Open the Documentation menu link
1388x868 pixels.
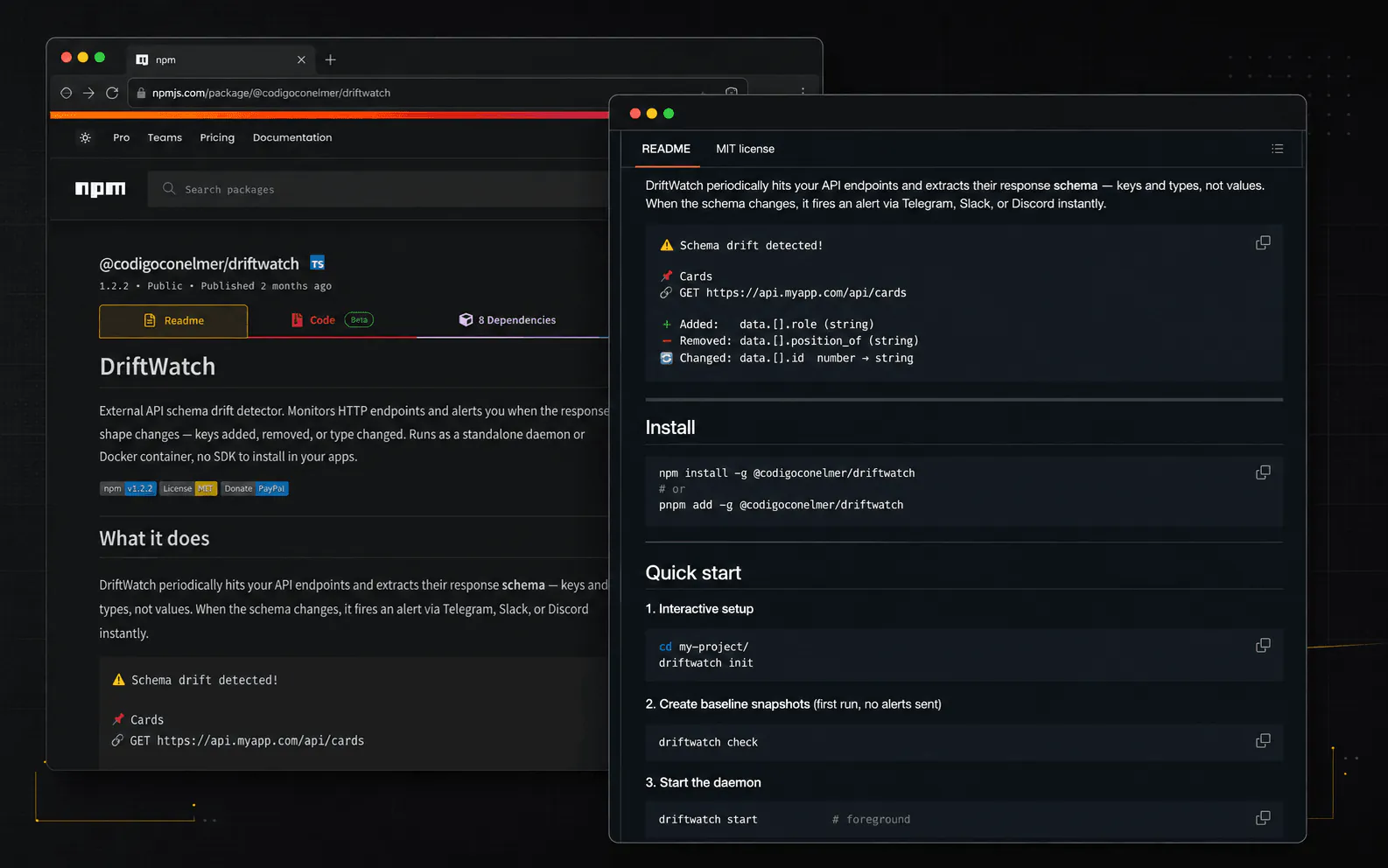292,137
